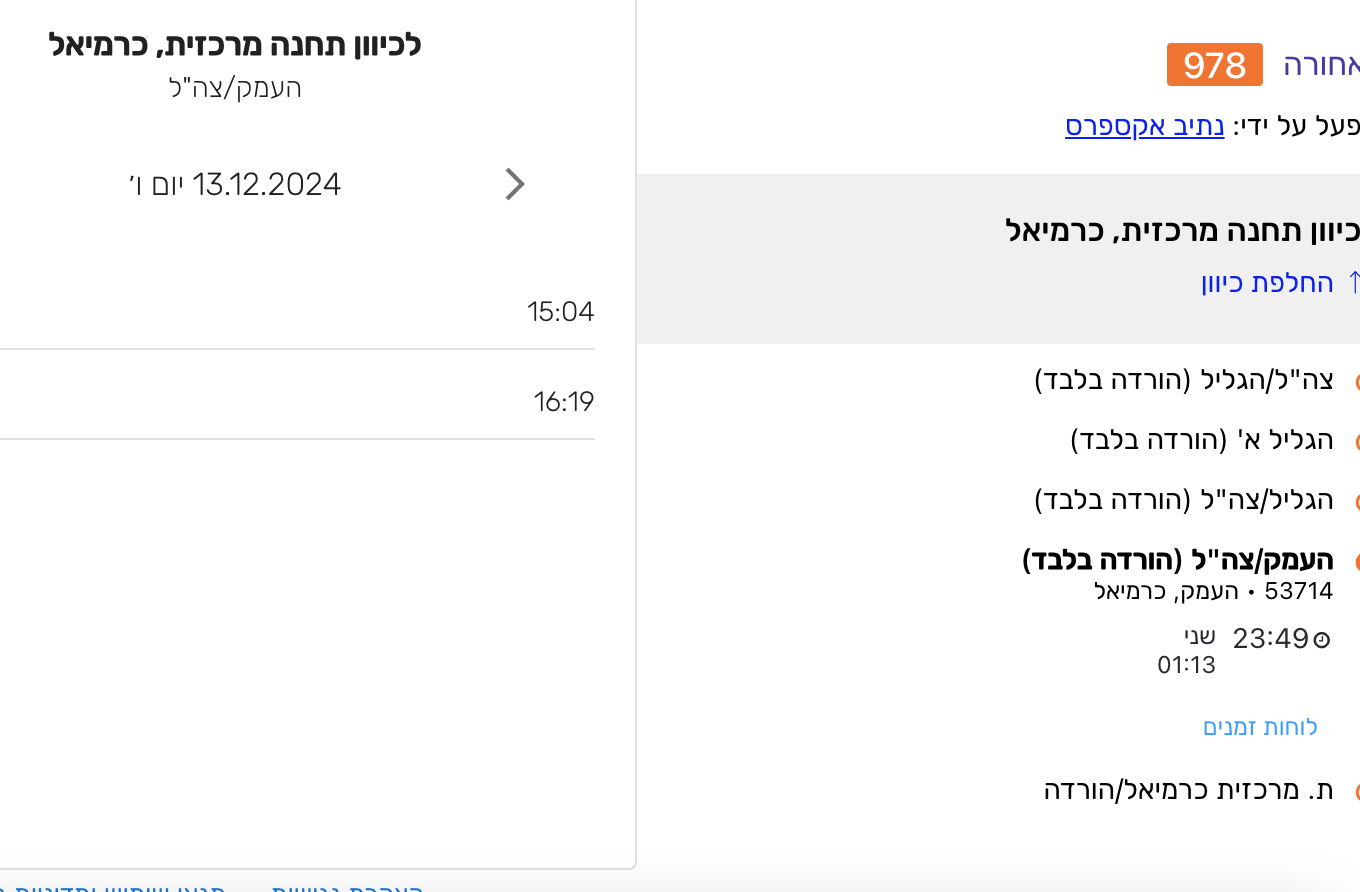This screenshot has height=892, width=1360.
Task: Expand the הגליל/צה"ל stop entry
Action: [x=1183, y=500]
